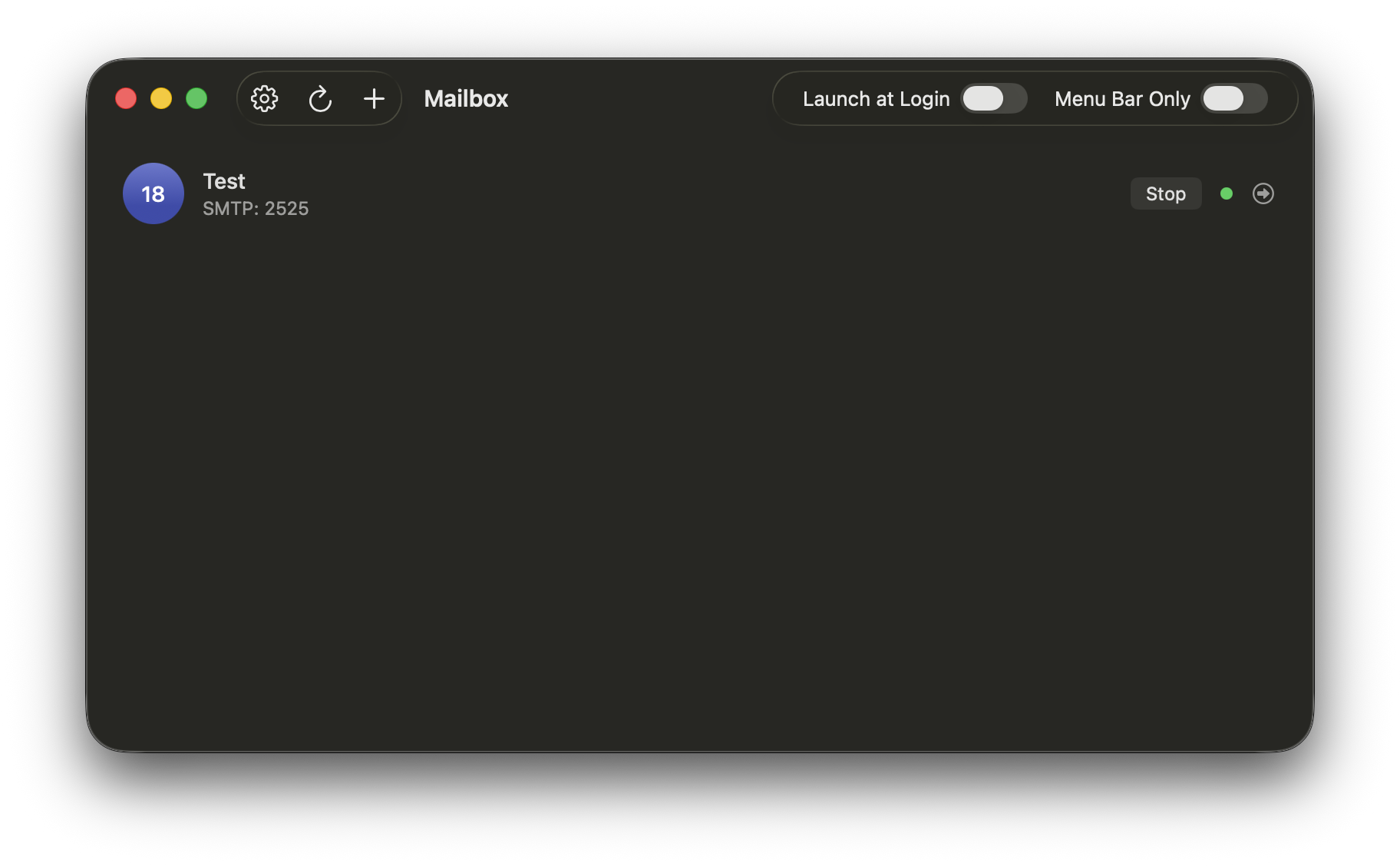Maximize the window with the green button

196,99
